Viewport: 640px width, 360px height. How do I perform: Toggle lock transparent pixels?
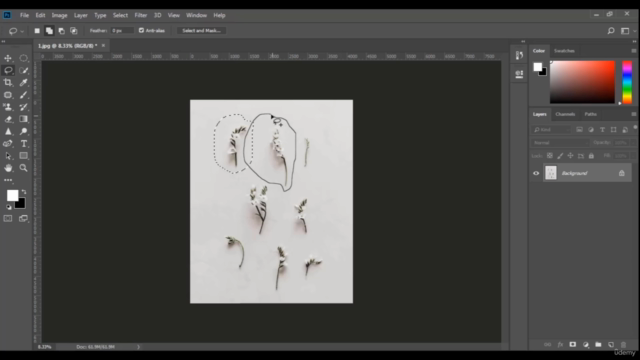tap(550, 156)
